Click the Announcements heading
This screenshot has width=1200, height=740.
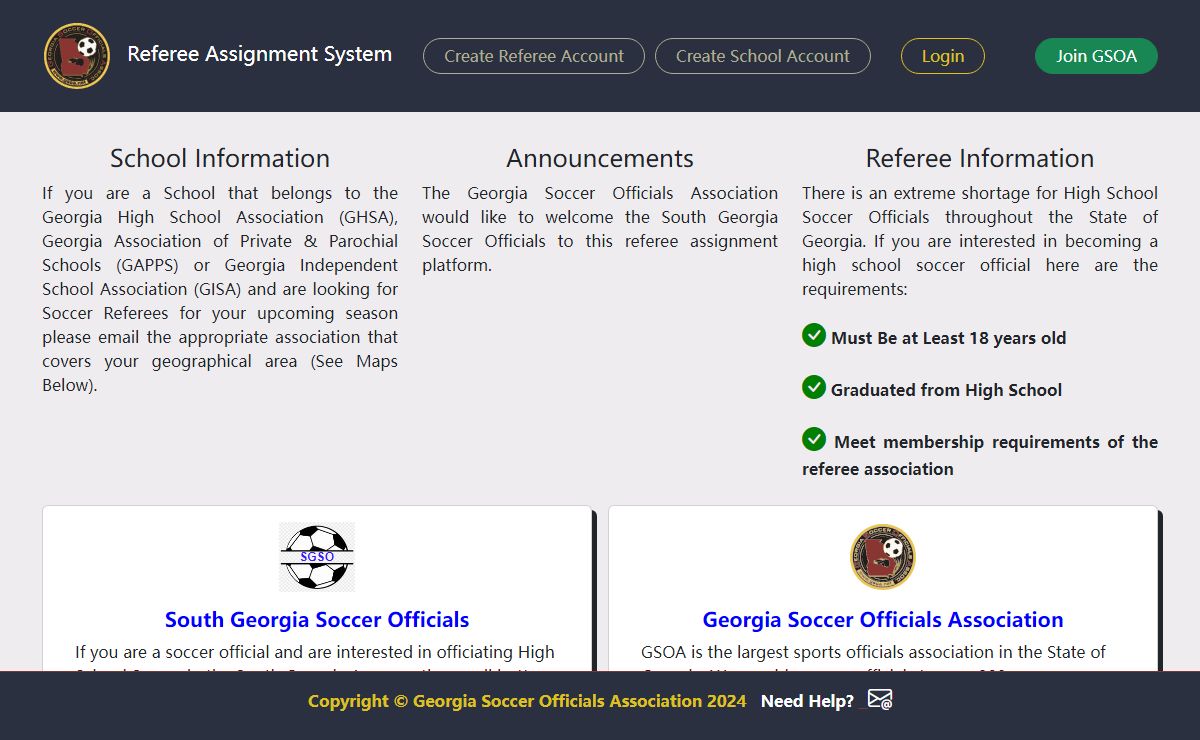coord(600,158)
